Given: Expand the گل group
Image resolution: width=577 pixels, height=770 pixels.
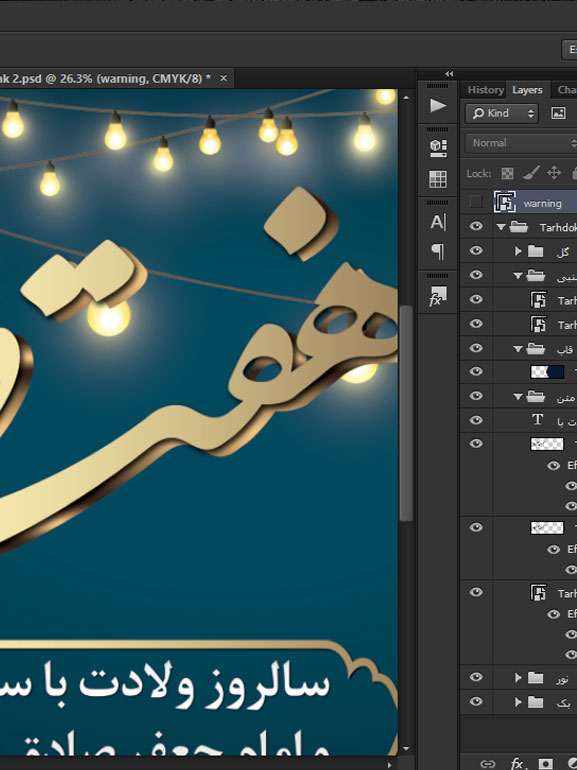Looking at the screenshot, I should (518, 251).
